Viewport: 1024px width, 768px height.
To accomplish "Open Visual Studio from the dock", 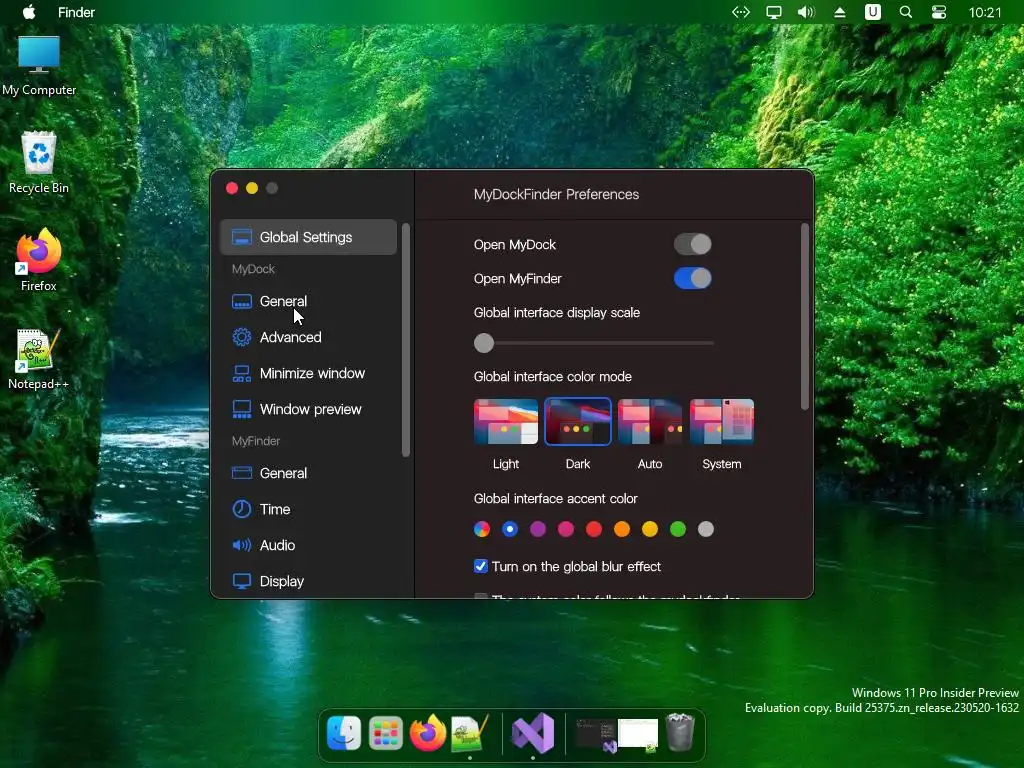I will [x=533, y=733].
